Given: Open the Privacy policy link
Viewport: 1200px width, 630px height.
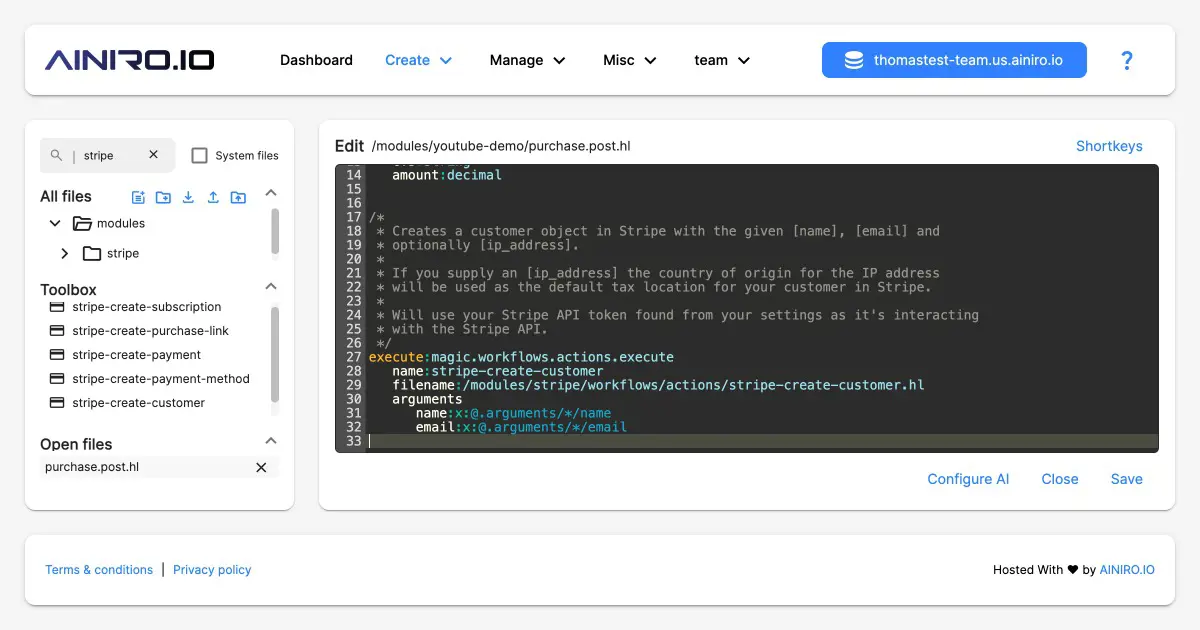Looking at the screenshot, I should click(x=212, y=569).
